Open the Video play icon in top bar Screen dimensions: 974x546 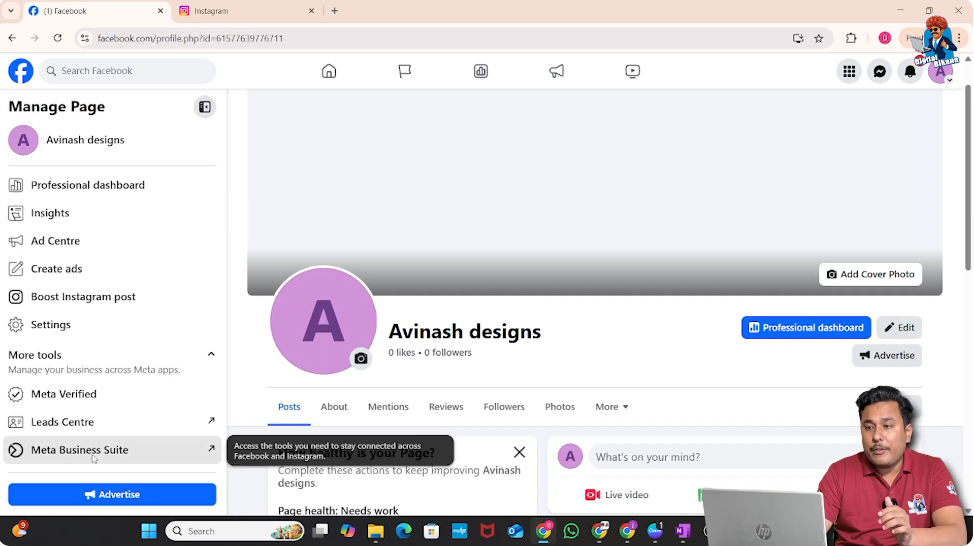632,71
